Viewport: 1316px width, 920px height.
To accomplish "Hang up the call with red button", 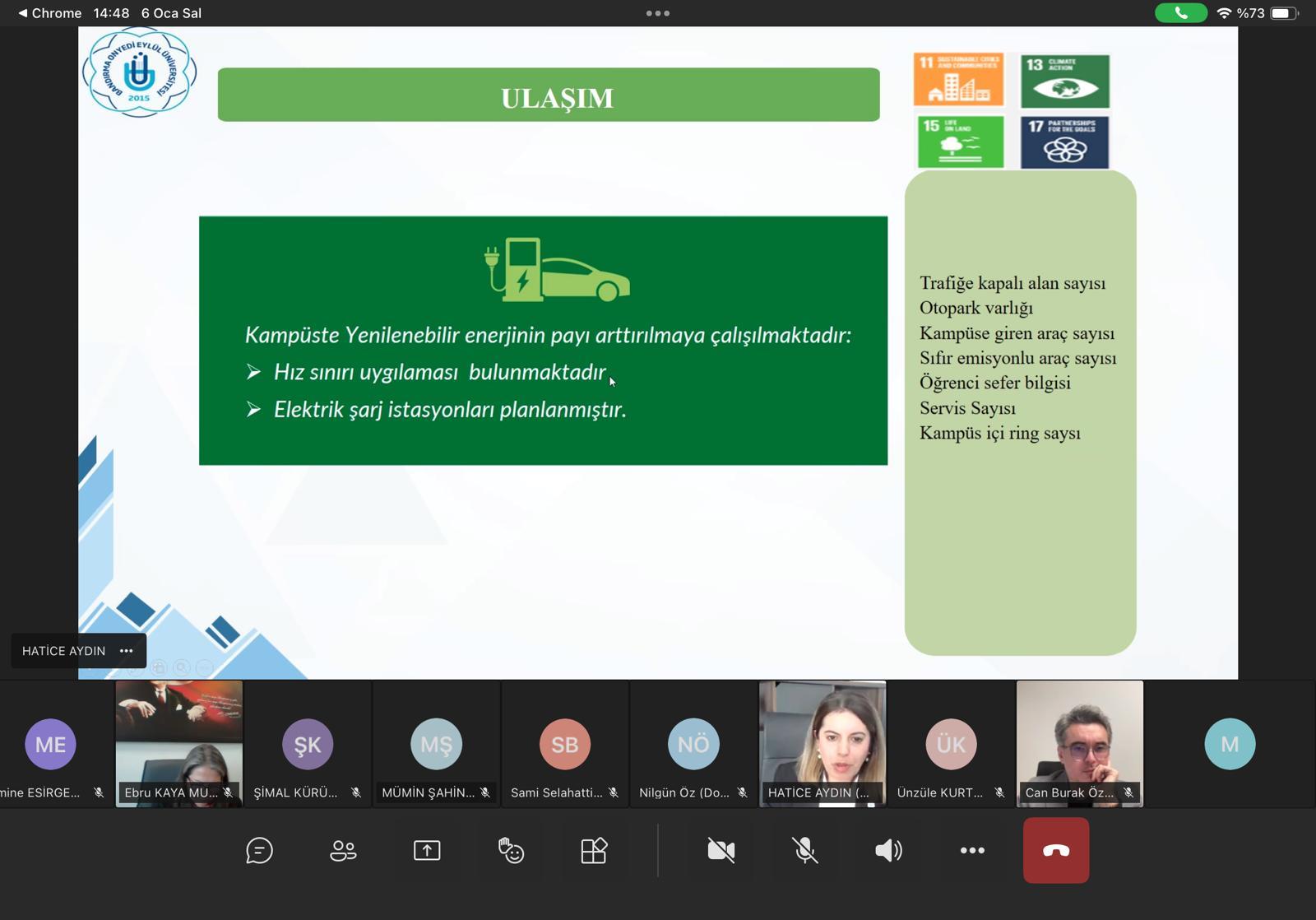I will coord(1056,850).
